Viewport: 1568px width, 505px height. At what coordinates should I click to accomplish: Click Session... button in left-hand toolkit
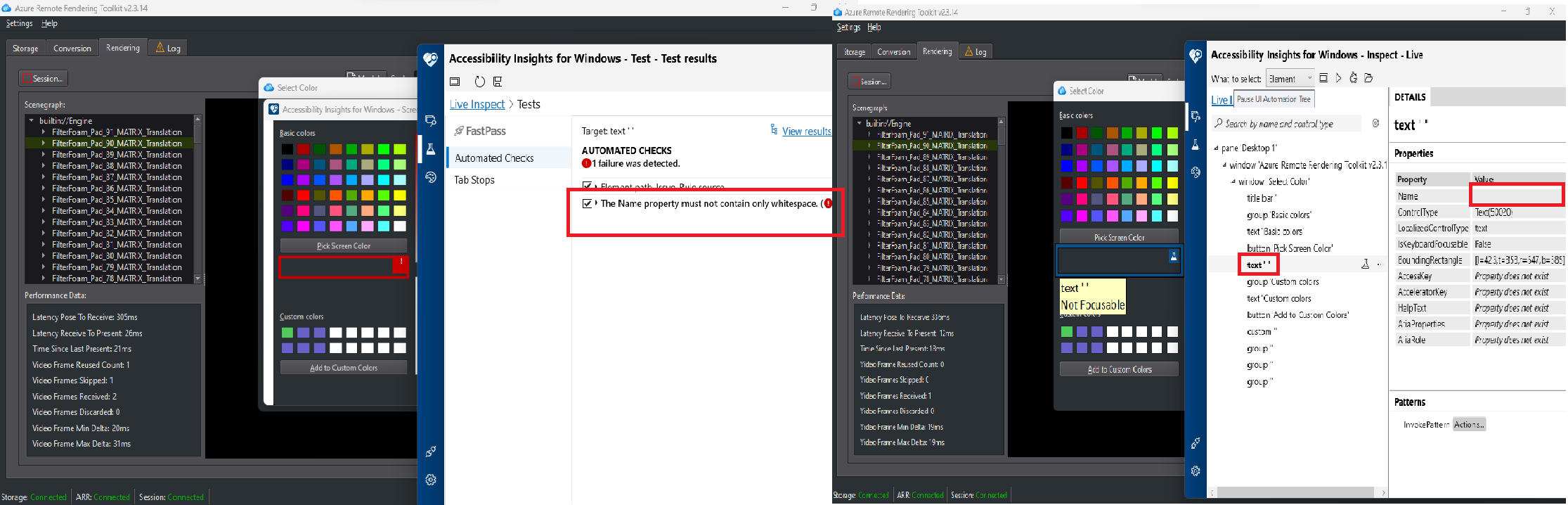tap(44, 78)
